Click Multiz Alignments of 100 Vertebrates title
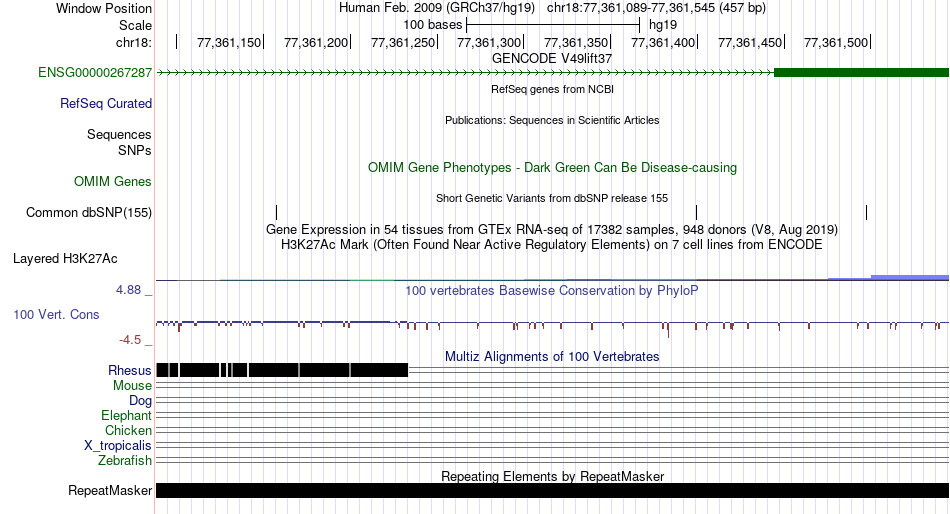The width and height of the screenshot is (950, 514). tap(552, 356)
